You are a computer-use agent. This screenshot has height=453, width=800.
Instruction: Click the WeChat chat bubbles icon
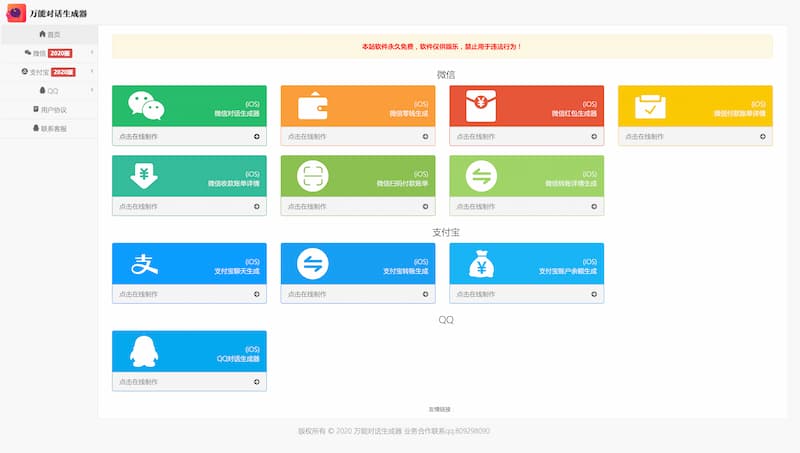coord(146,106)
